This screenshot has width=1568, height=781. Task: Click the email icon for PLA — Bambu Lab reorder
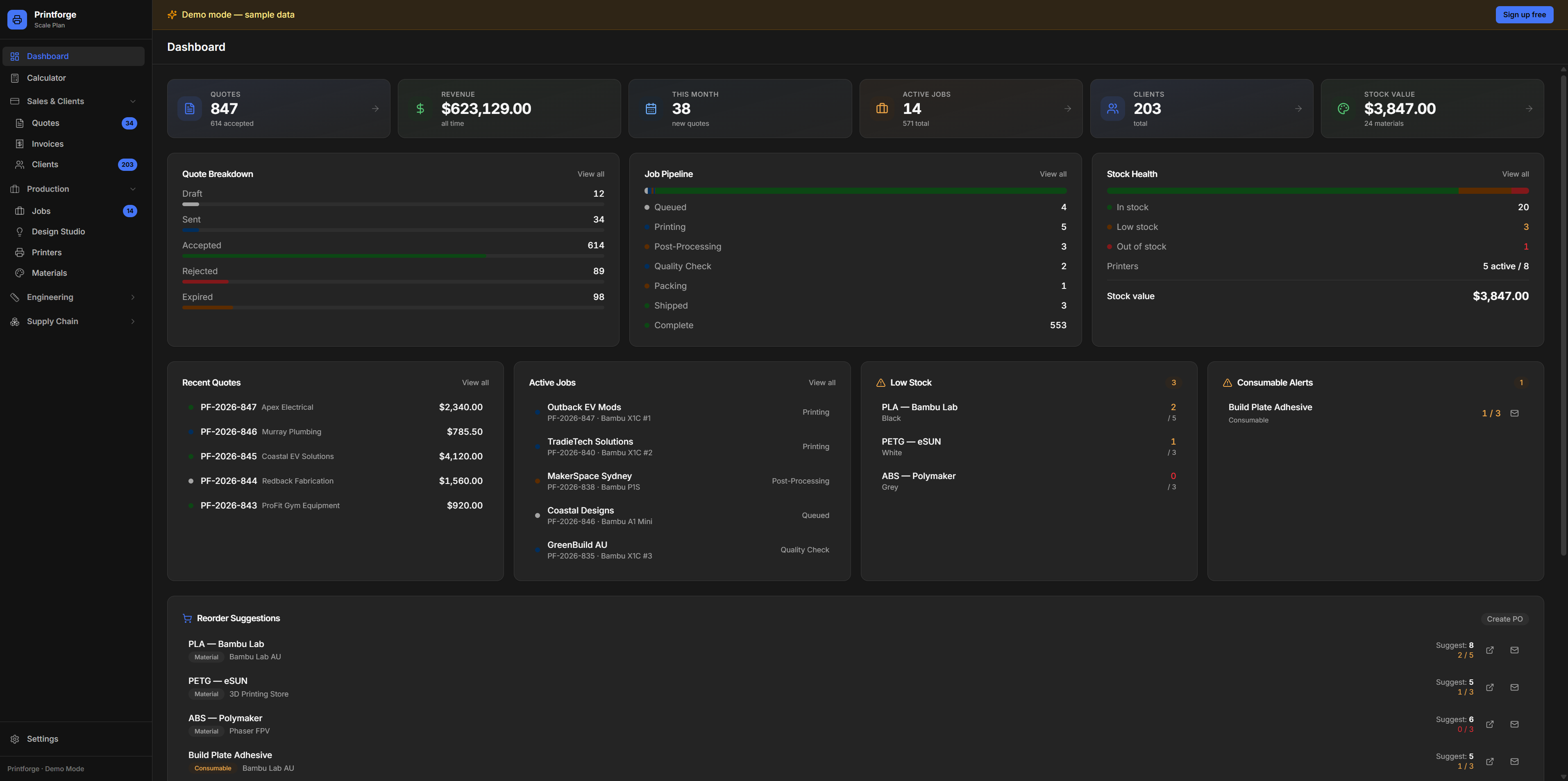(x=1514, y=650)
